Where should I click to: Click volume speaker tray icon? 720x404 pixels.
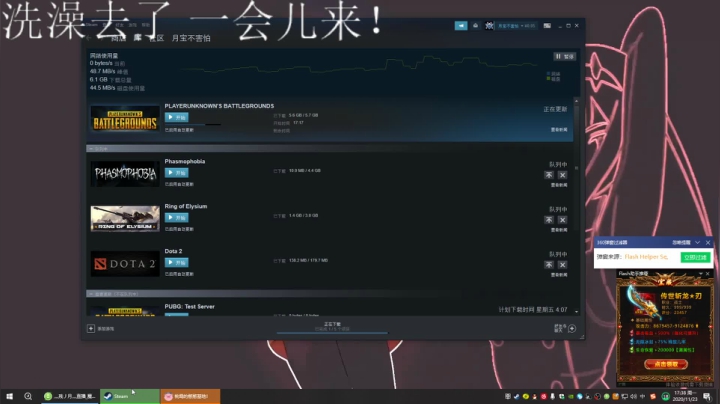634,396
